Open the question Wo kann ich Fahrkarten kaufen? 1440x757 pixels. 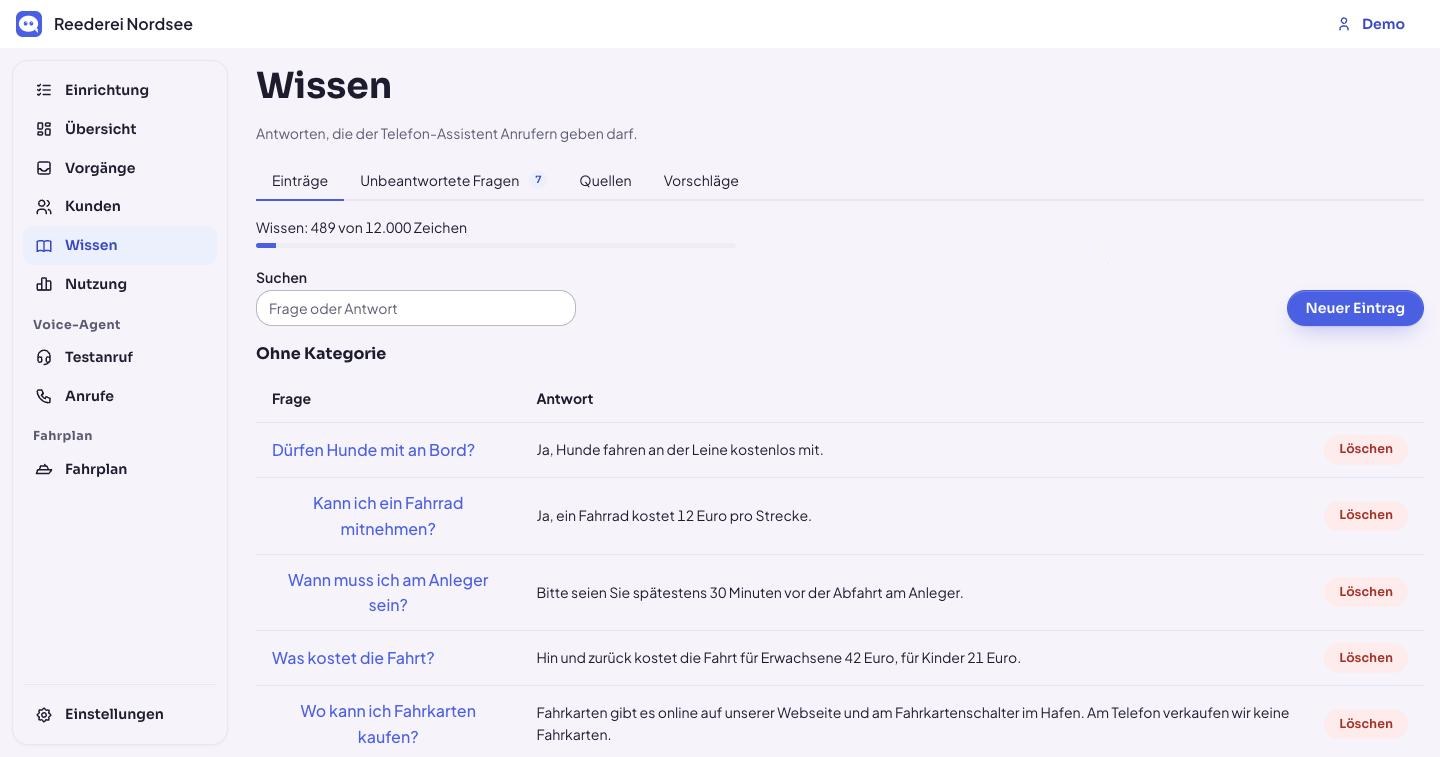(388, 724)
